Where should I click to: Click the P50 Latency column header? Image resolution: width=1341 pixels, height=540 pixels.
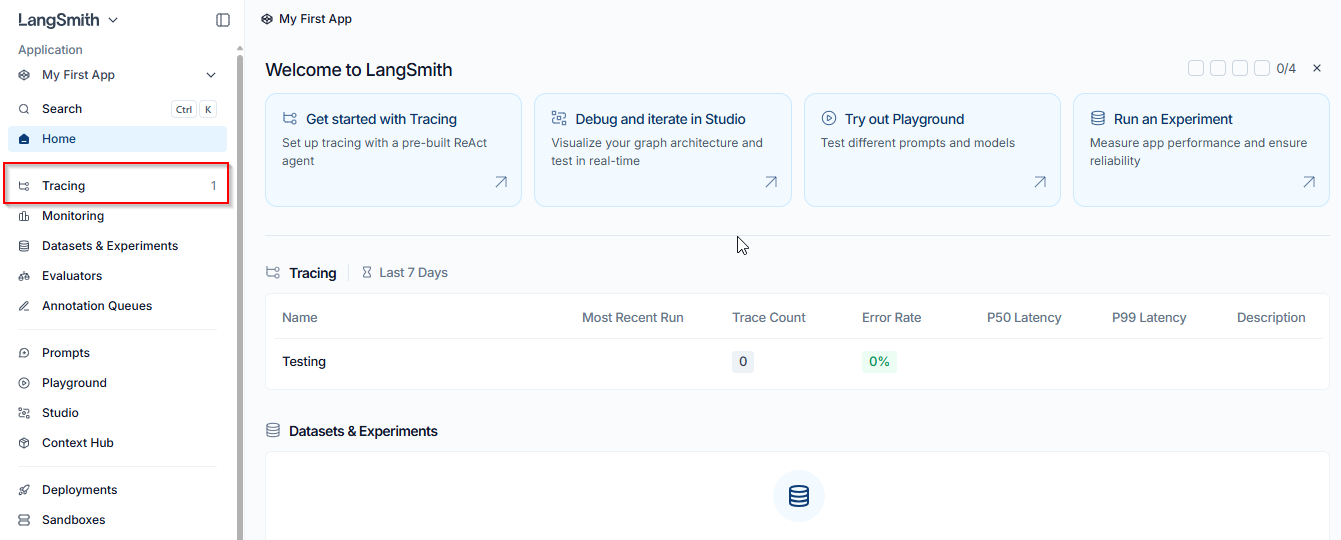coord(1024,318)
